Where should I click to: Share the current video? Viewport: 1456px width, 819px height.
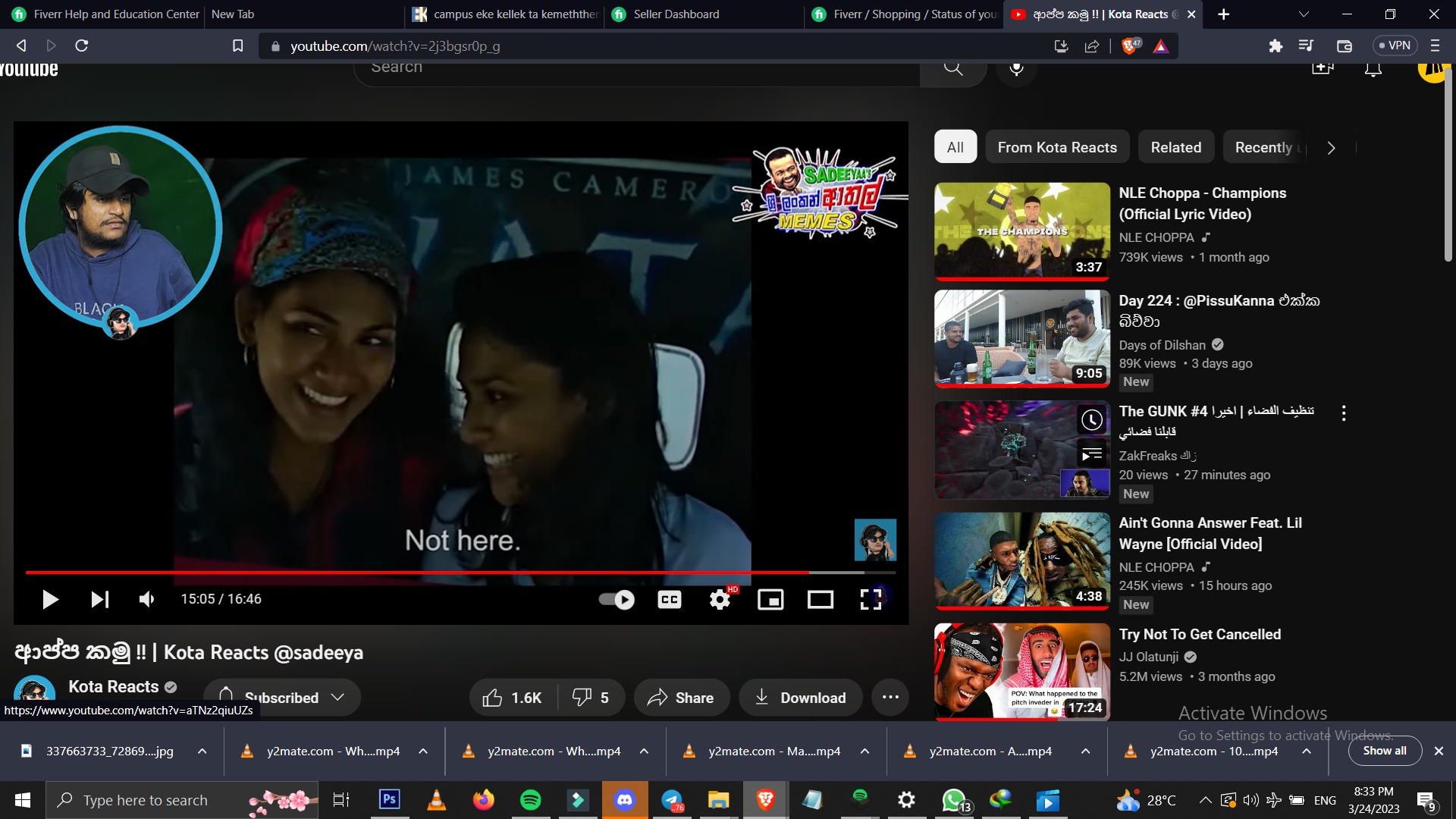(681, 698)
